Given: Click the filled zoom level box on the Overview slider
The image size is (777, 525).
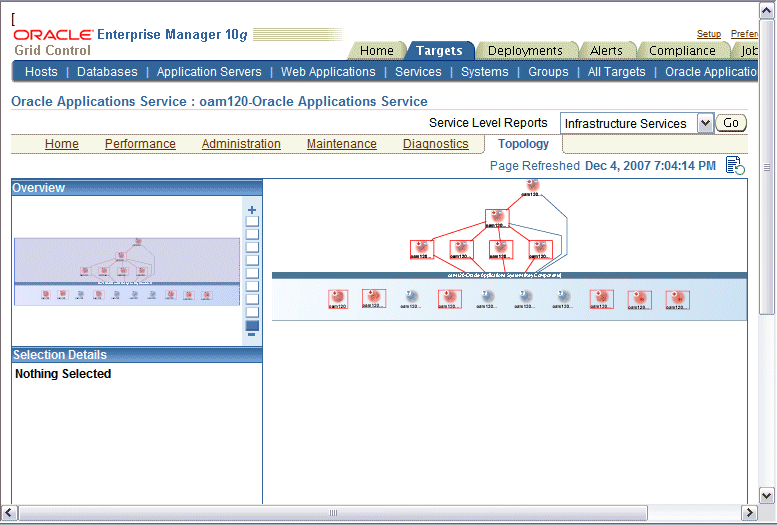Looking at the screenshot, I should [x=252, y=325].
